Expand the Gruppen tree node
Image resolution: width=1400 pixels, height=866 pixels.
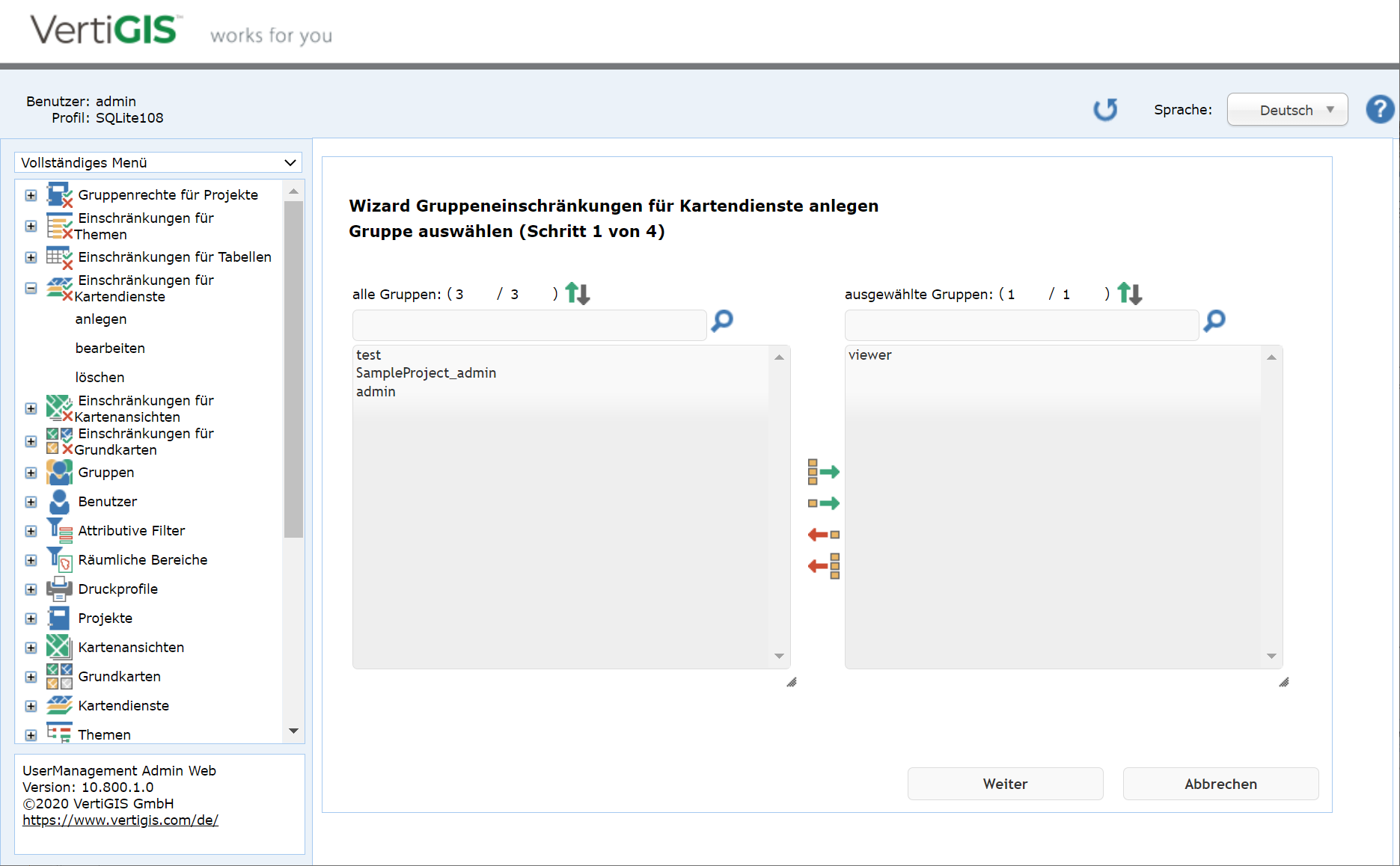[x=31, y=473]
